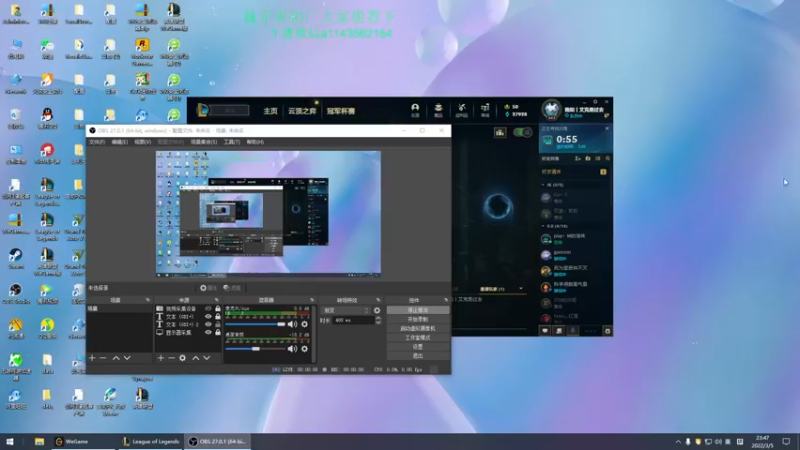Move the selected source down

pos(207,358)
